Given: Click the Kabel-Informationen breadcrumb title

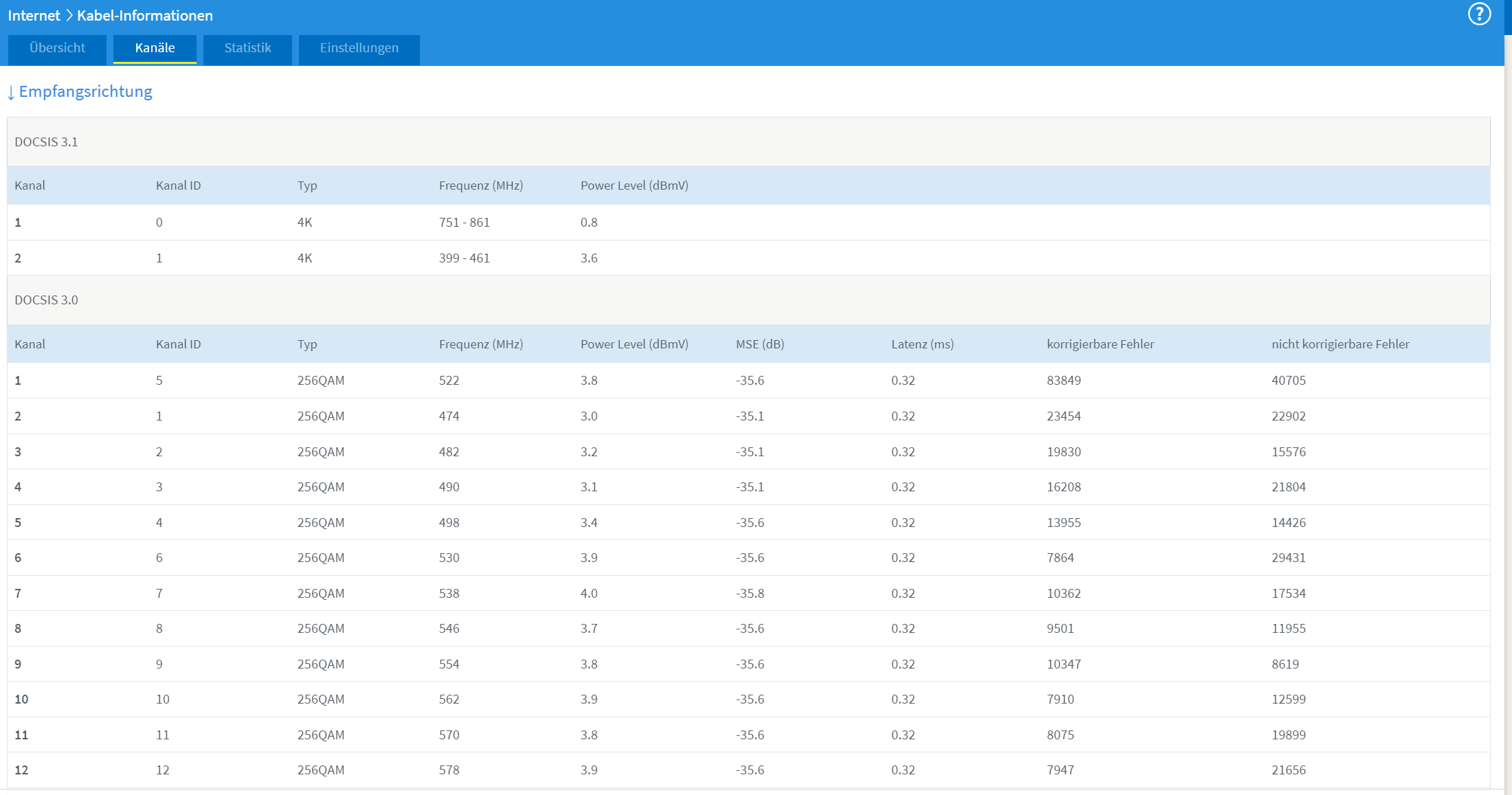Looking at the screenshot, I should tap(145, 15).
